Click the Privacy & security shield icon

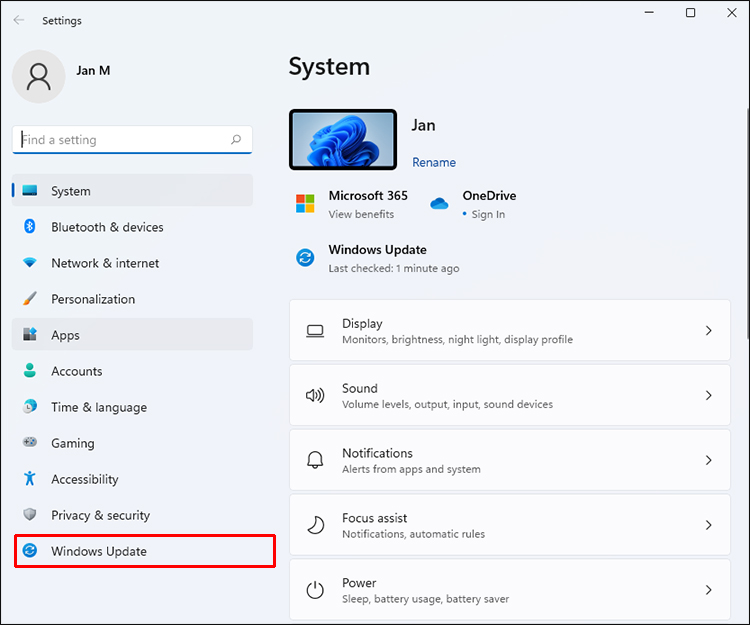tap(30, 515)
